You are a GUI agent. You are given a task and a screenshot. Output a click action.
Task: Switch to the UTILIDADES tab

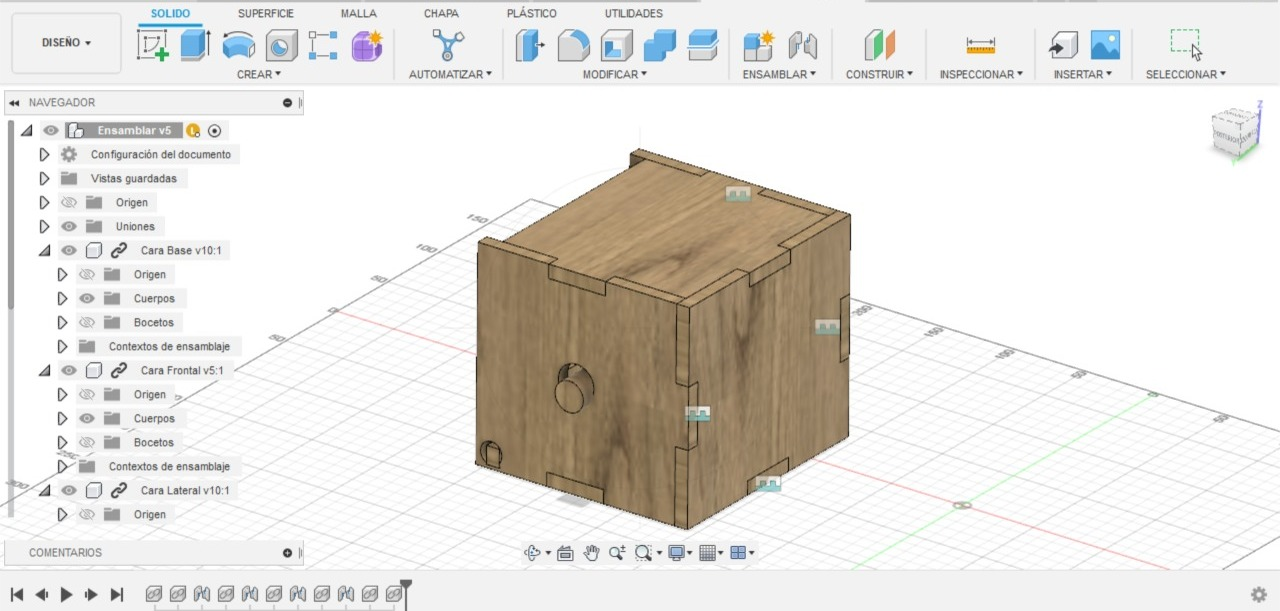pos(634,13)
